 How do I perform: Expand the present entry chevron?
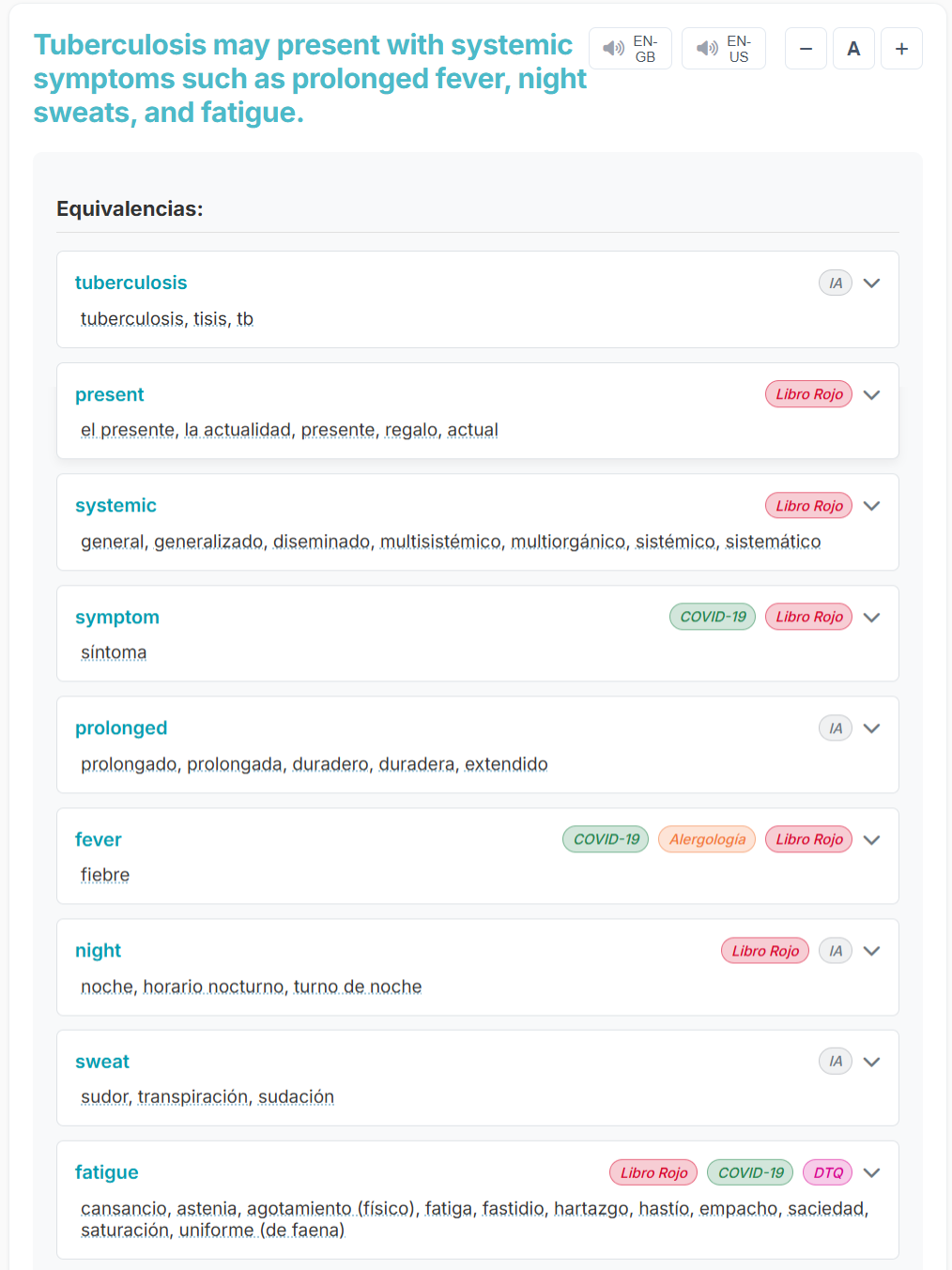coord(871,394)
